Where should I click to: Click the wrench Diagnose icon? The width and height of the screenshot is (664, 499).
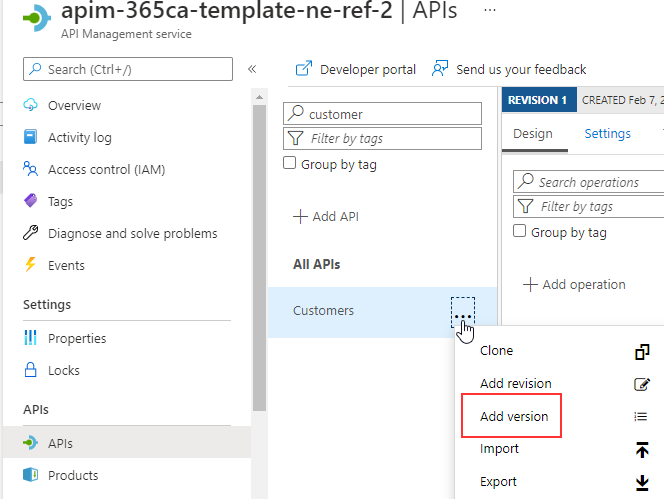(x=30, y=233)
